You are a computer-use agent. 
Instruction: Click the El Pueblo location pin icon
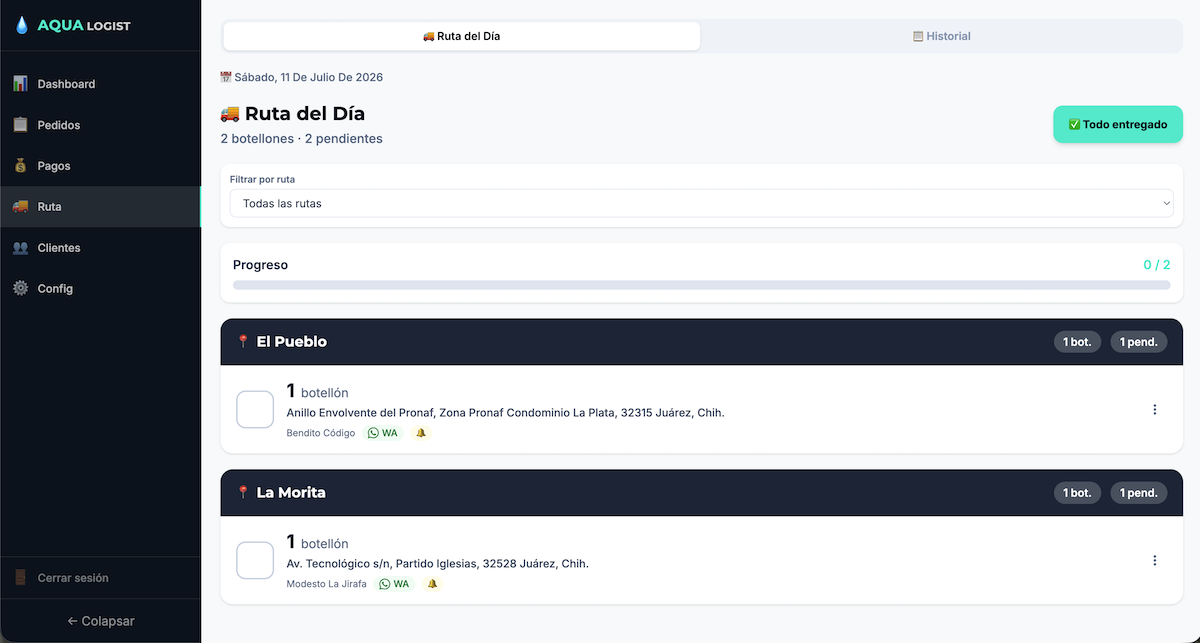(243, 342)
